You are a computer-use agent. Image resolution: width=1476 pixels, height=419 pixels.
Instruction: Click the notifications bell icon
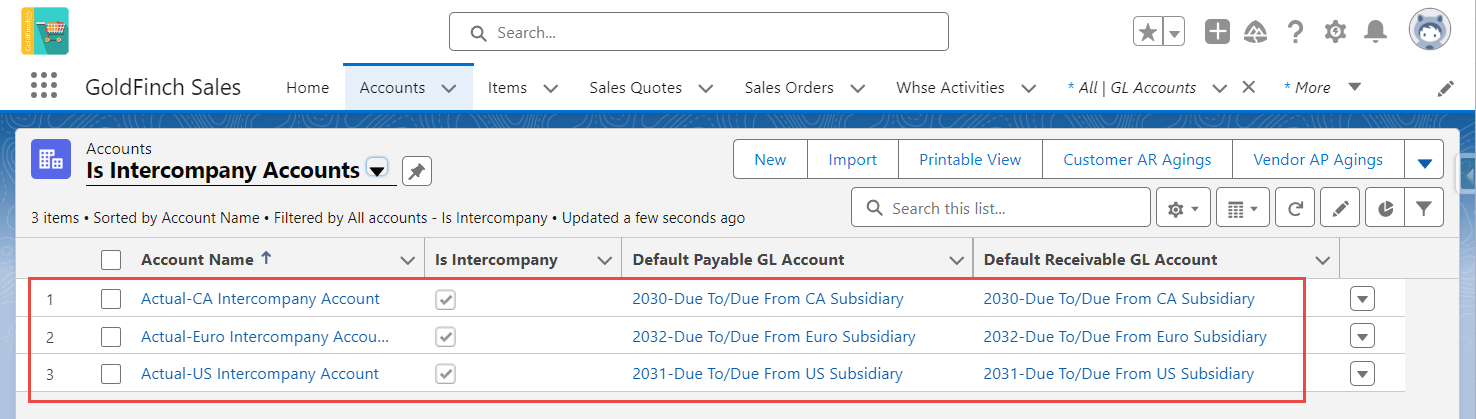[1377, 32]
